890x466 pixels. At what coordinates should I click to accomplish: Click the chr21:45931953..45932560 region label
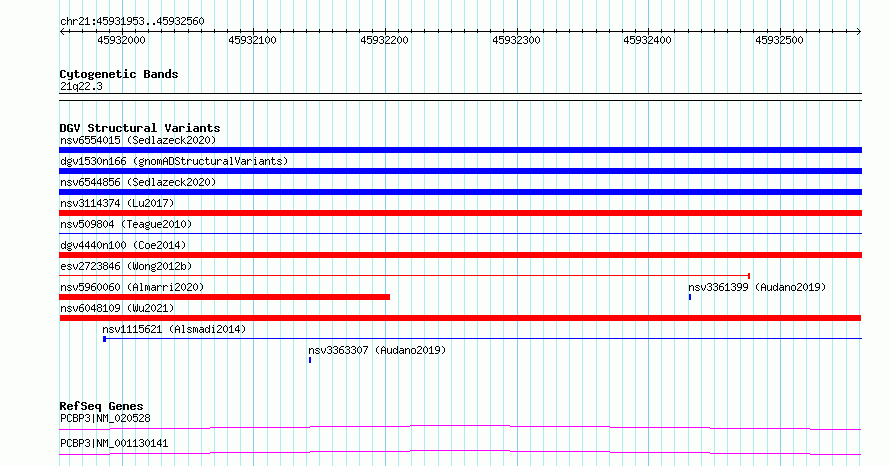point(132,21)
